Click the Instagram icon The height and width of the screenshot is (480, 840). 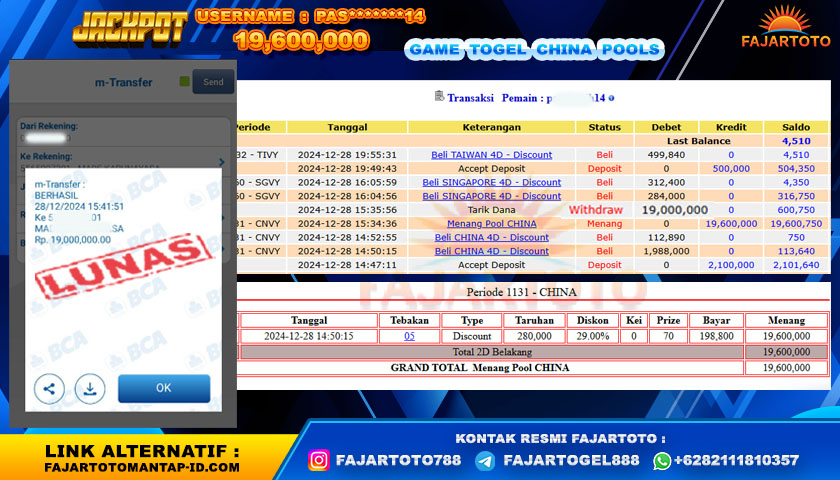pos(319,460)
